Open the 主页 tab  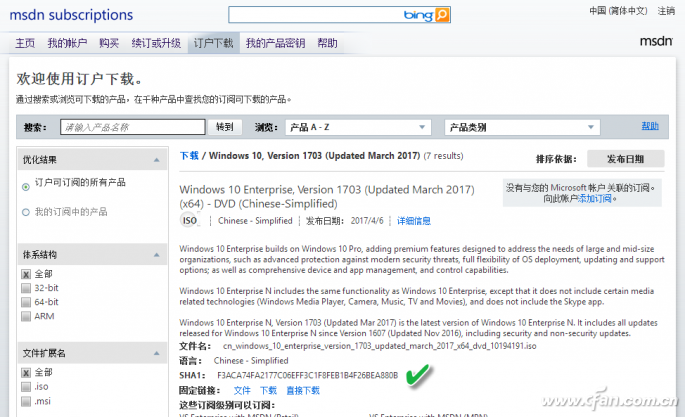point(25,43)
